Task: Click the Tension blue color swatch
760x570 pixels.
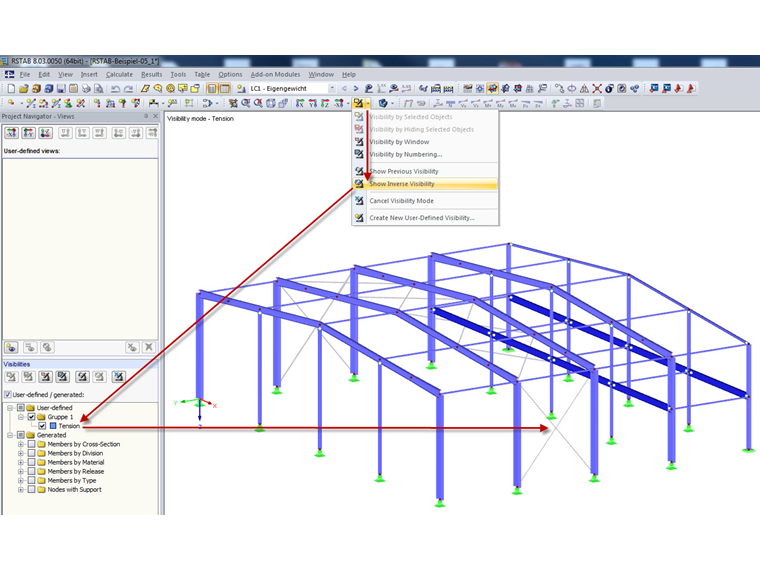Action: coord(53,426)
